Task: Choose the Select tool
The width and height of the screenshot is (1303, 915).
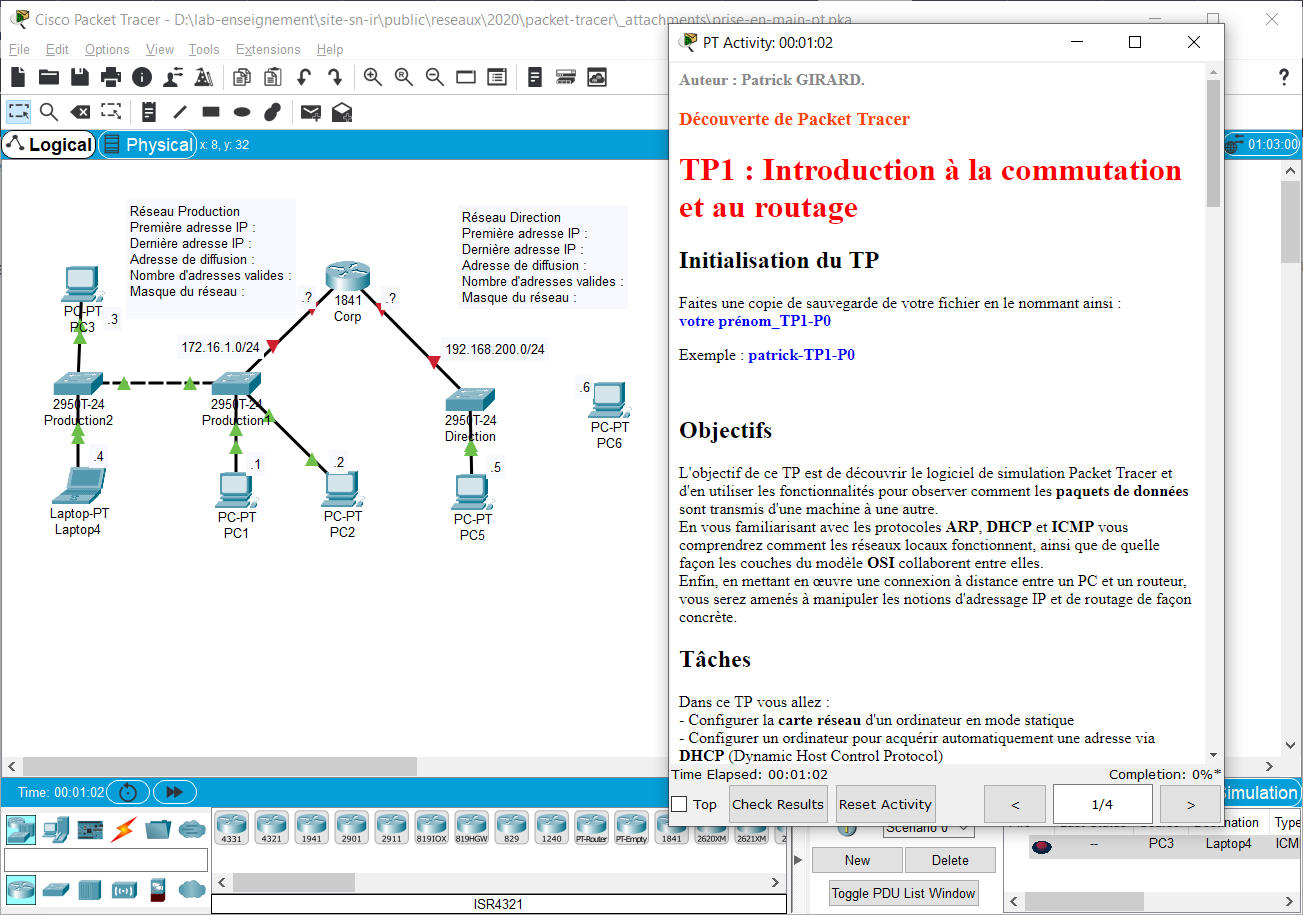Action: pyautogui.click(x=18, y=112)
